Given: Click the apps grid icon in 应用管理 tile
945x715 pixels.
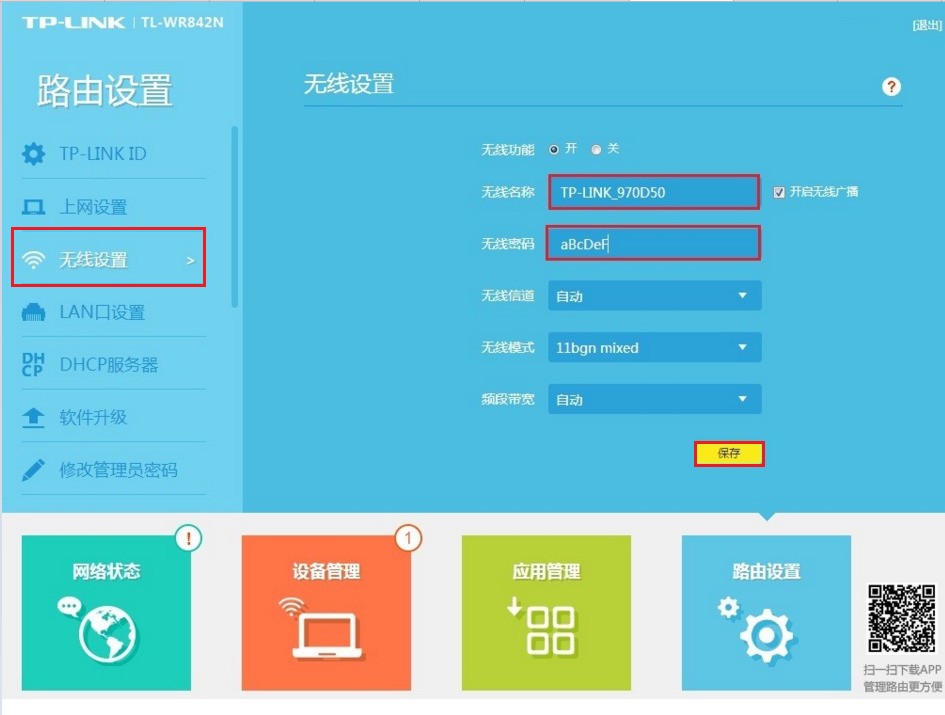Looking at the screenshot, I should click(x=550, y=631).
